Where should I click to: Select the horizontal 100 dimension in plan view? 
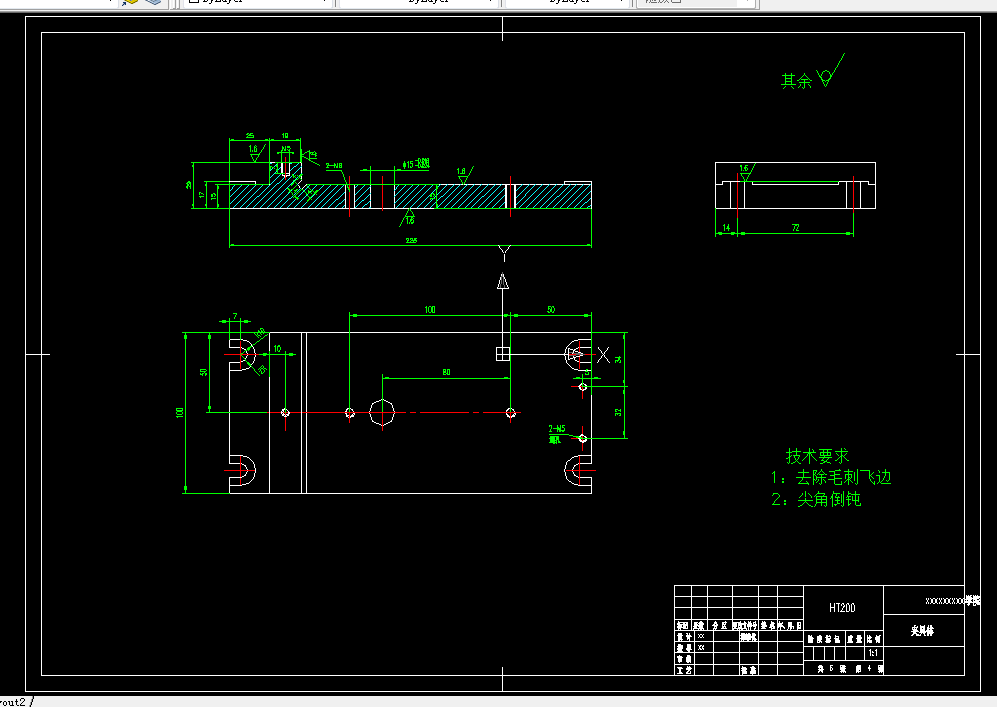430,310
